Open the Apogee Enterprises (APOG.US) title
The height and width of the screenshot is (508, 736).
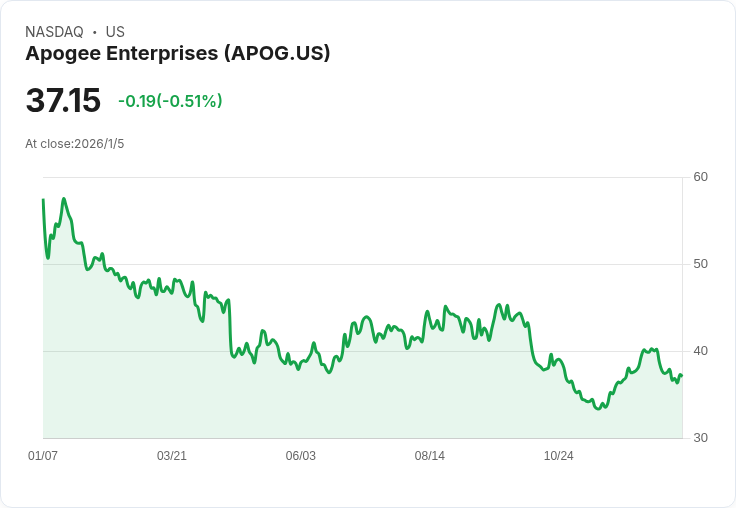point(178,53)
